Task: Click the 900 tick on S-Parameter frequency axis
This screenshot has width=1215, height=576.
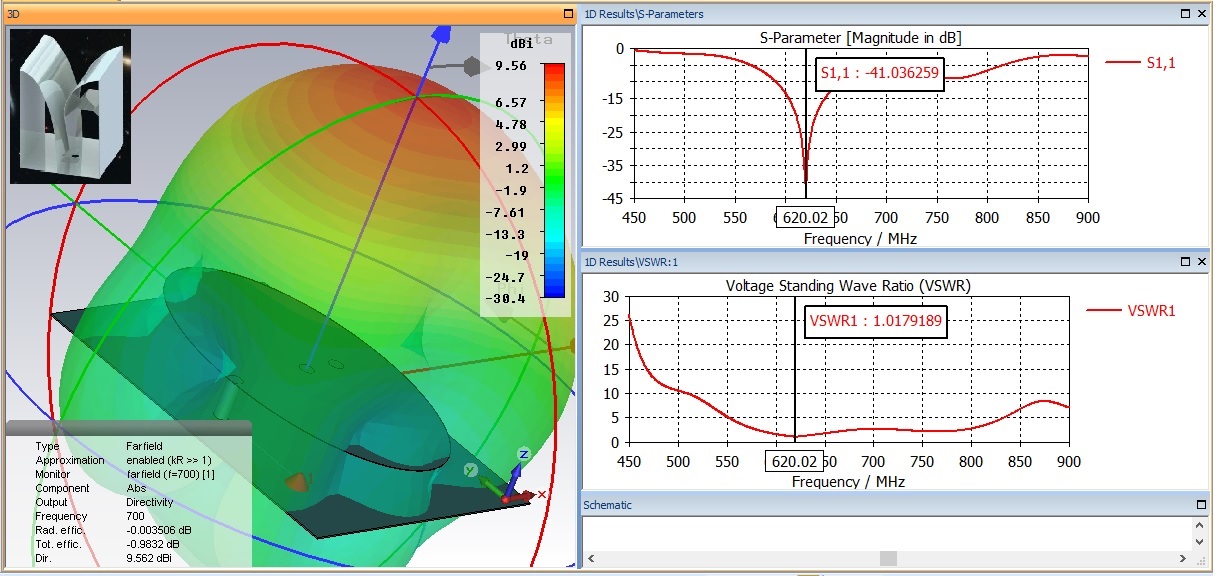Action: (1088, 218)
